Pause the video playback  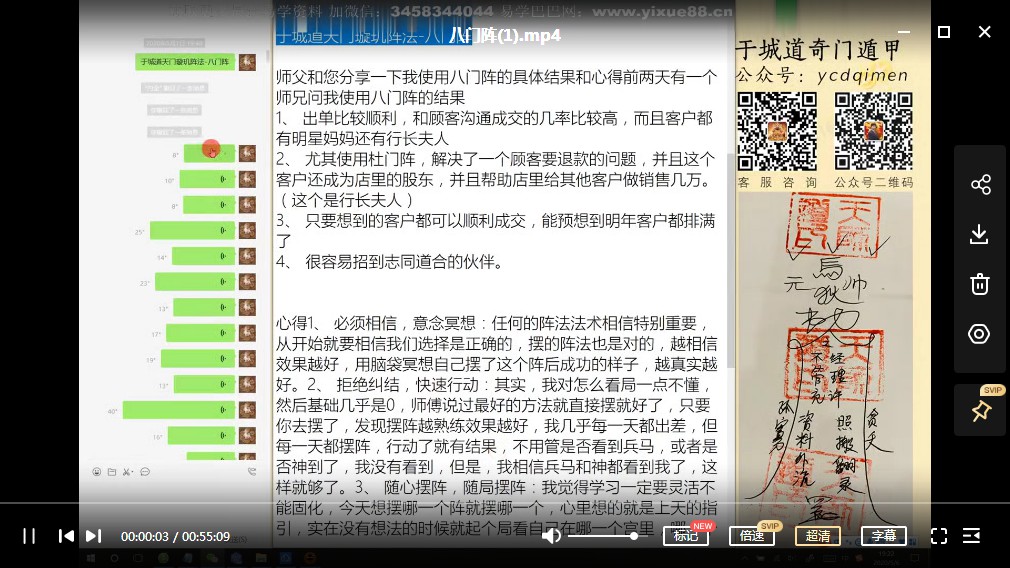29,536
